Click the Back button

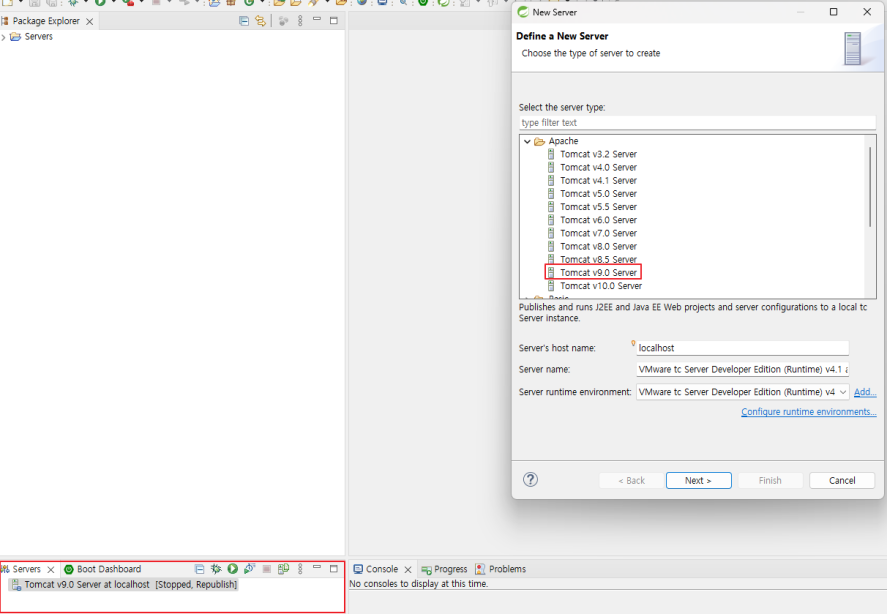[631, 480]
